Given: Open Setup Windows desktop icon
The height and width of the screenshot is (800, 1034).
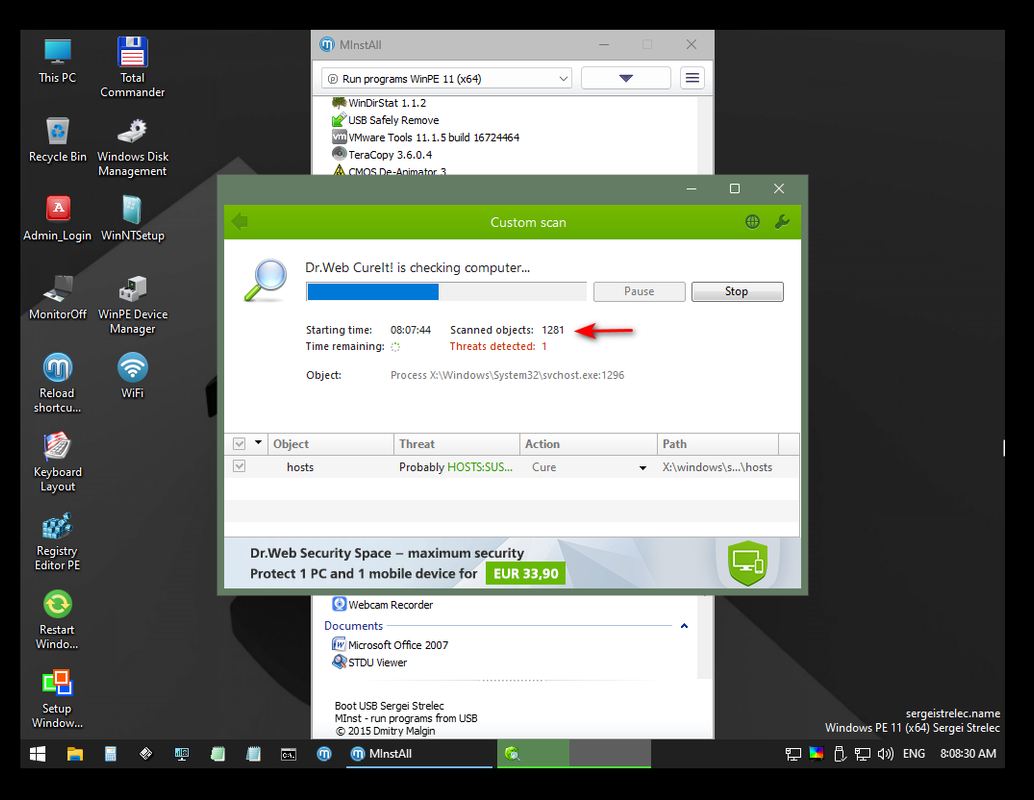Looking at the screenshot, I should click(57, 698).
